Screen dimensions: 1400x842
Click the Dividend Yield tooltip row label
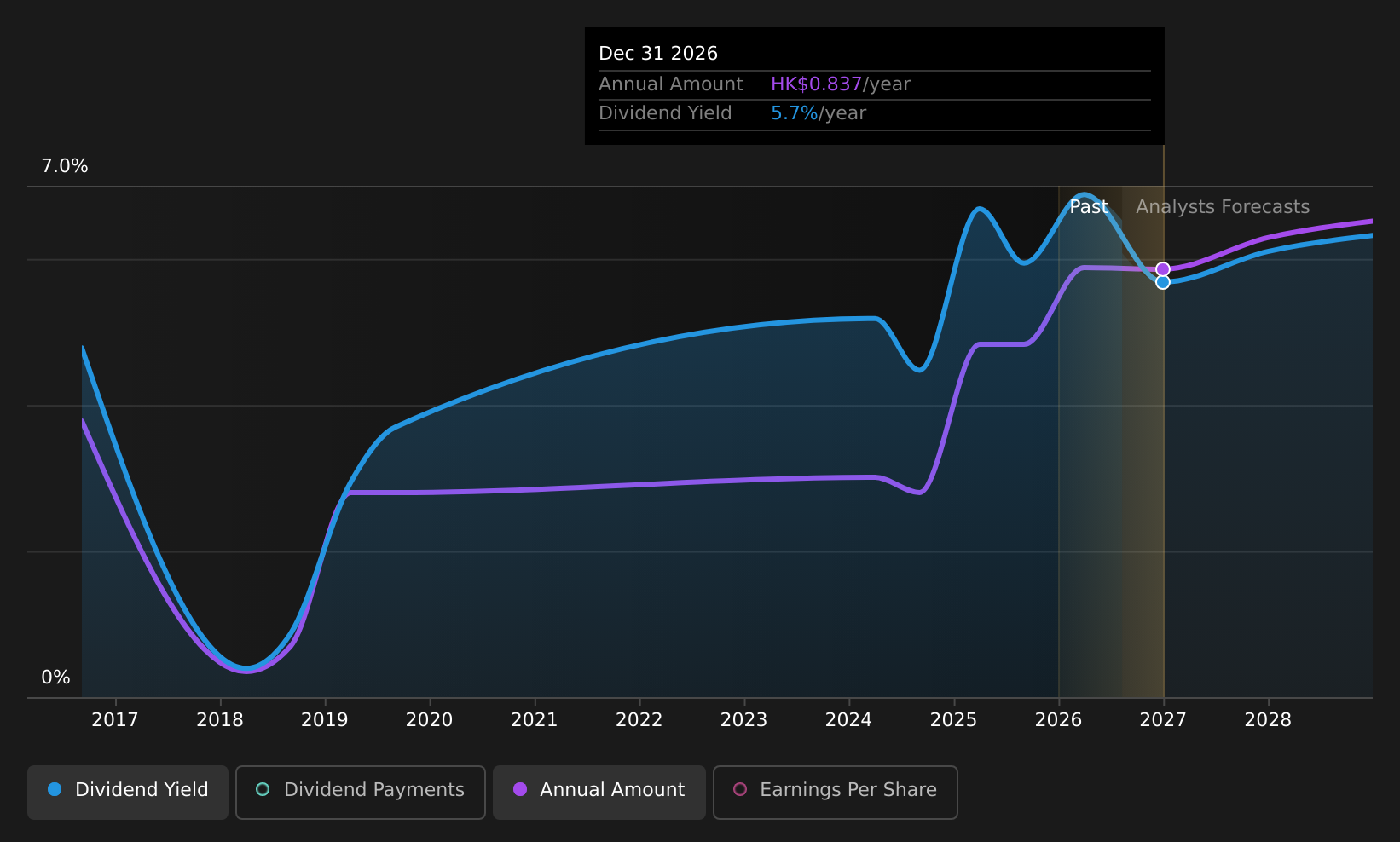click(665, 113)
